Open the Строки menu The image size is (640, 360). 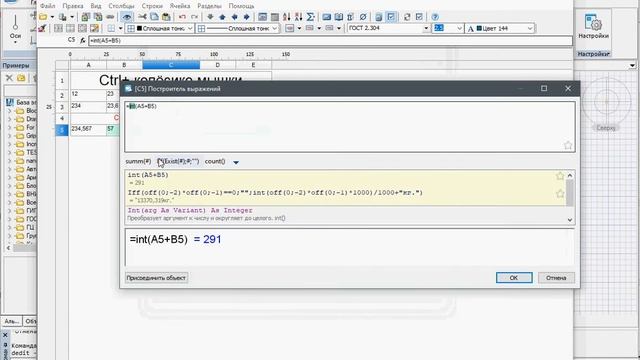coord(152,6)
